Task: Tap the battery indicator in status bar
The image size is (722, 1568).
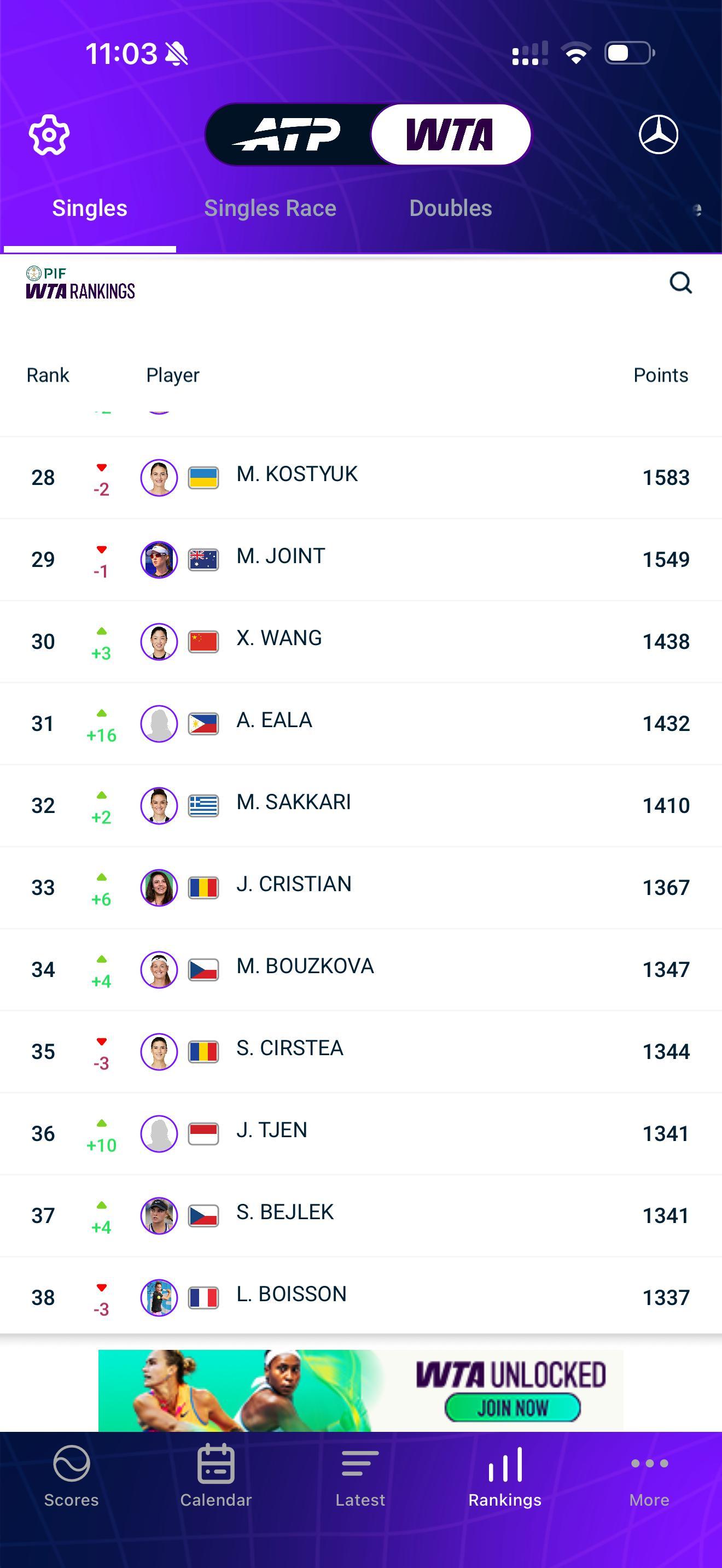Action: point(627,54)
